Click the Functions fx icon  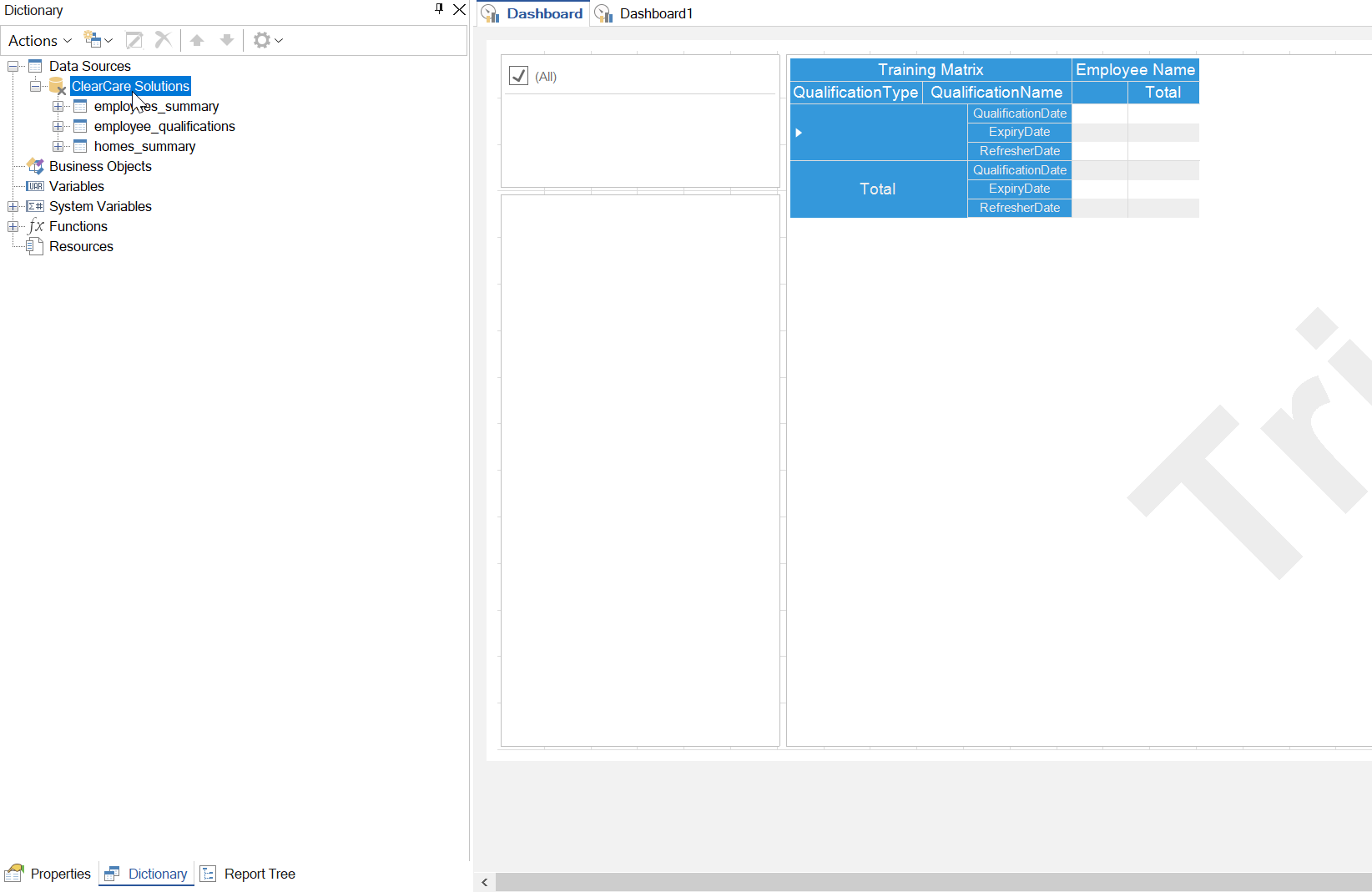tap(36, 226)
